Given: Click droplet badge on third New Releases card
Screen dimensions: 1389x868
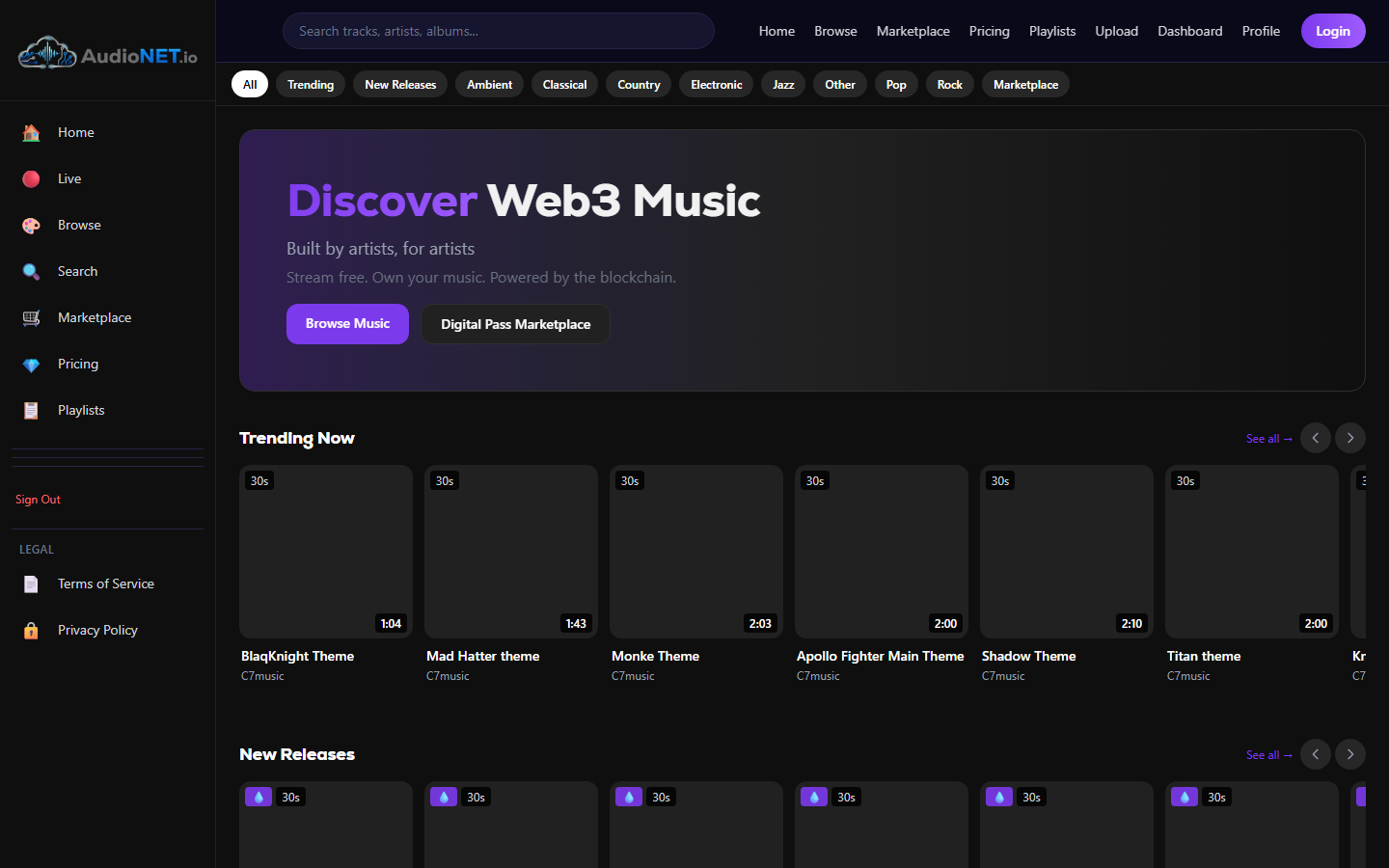Looking at the screenshot, I should 629,797.
